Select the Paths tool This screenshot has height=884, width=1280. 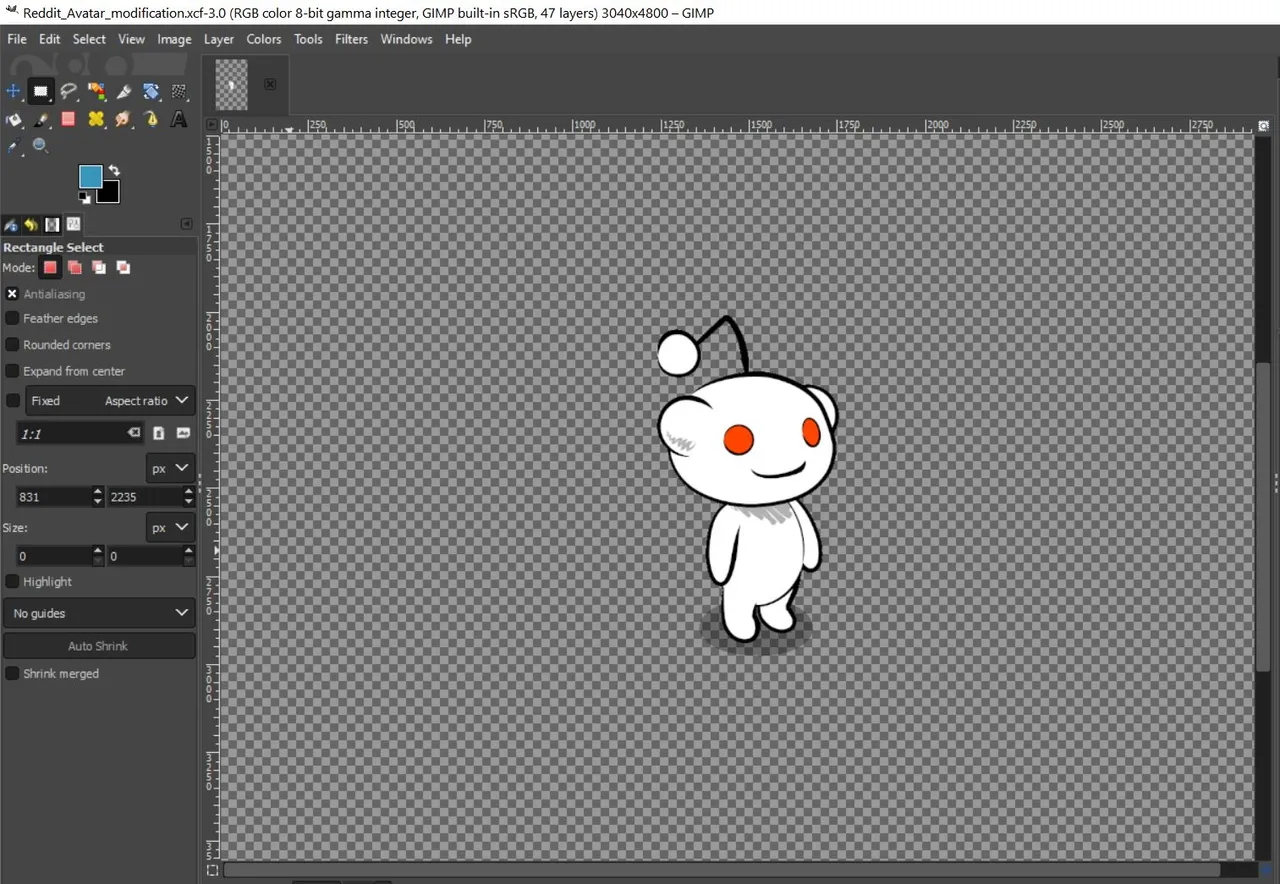pyautogui.click(x=151, y=119)
